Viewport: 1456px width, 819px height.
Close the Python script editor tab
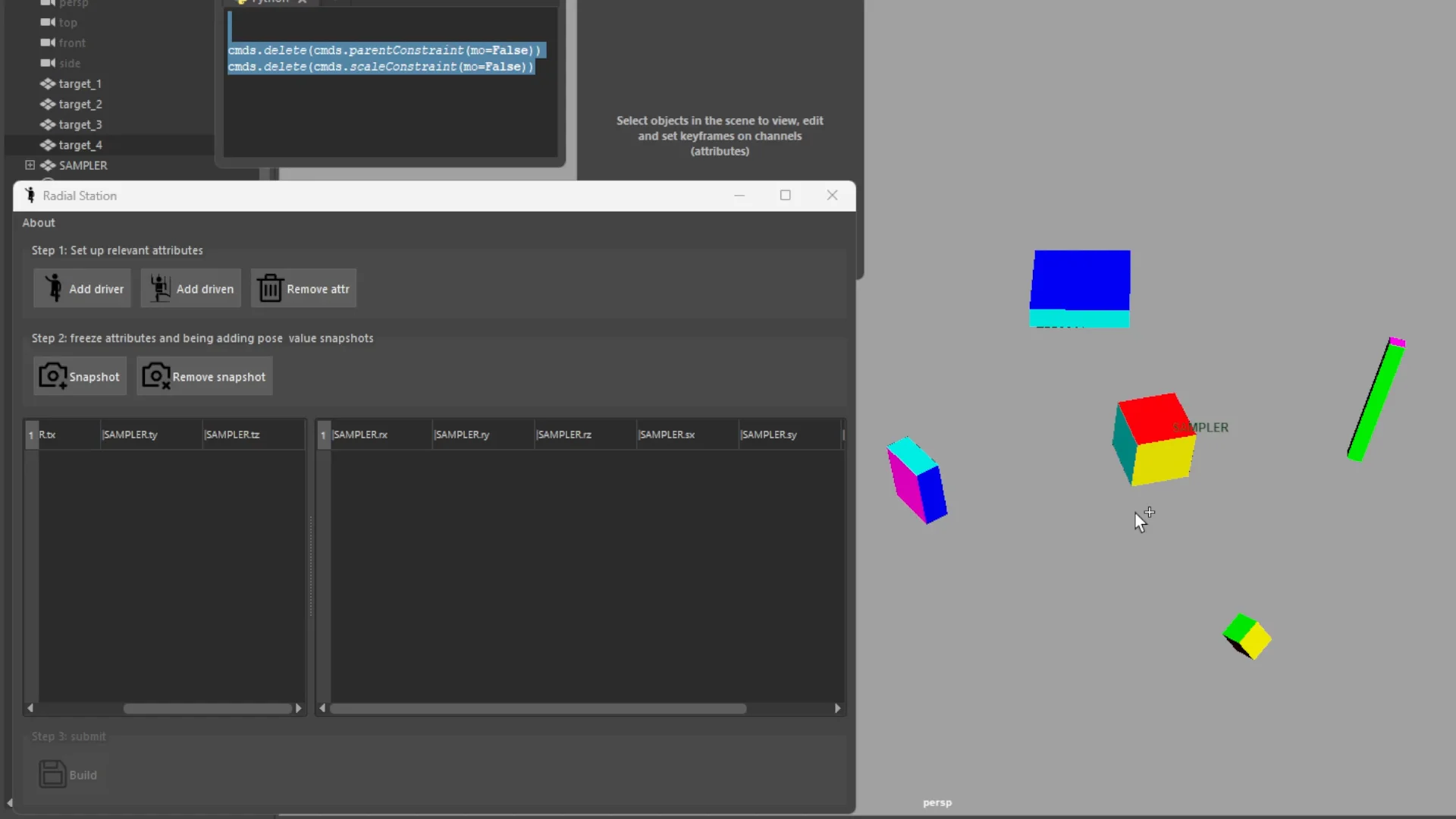[303, 2]
